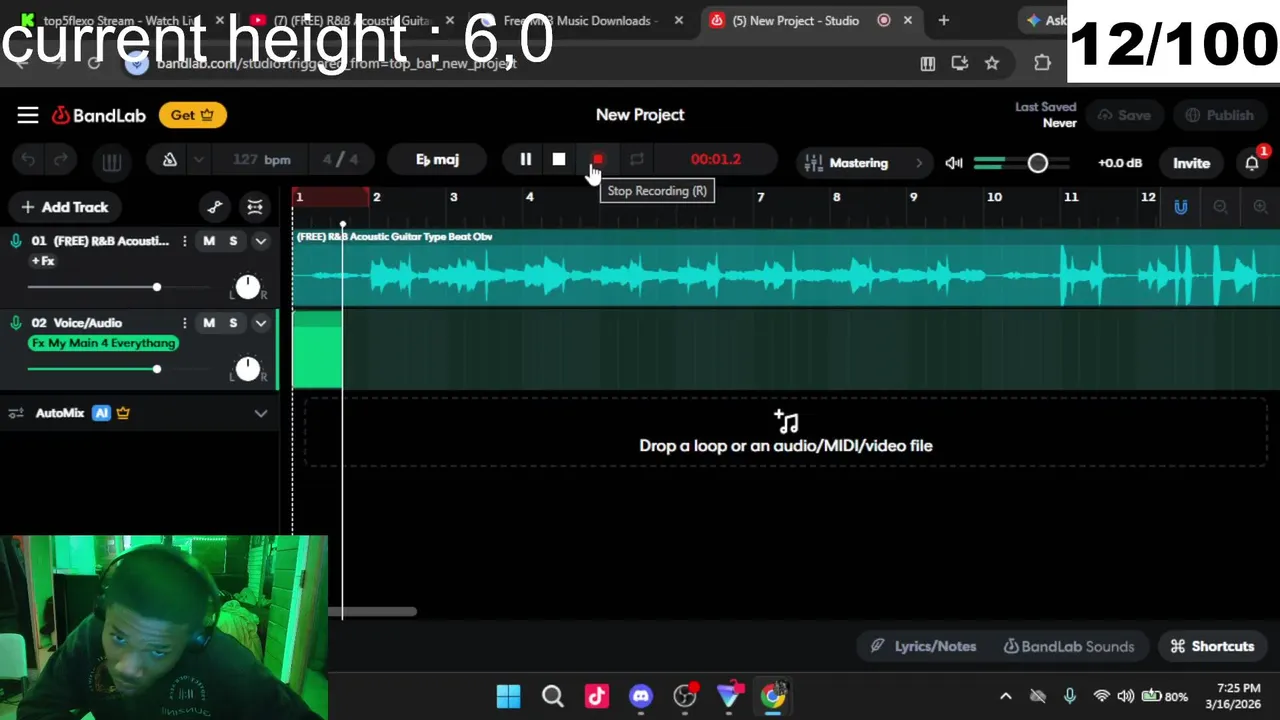Pause playback

(525, 160)
